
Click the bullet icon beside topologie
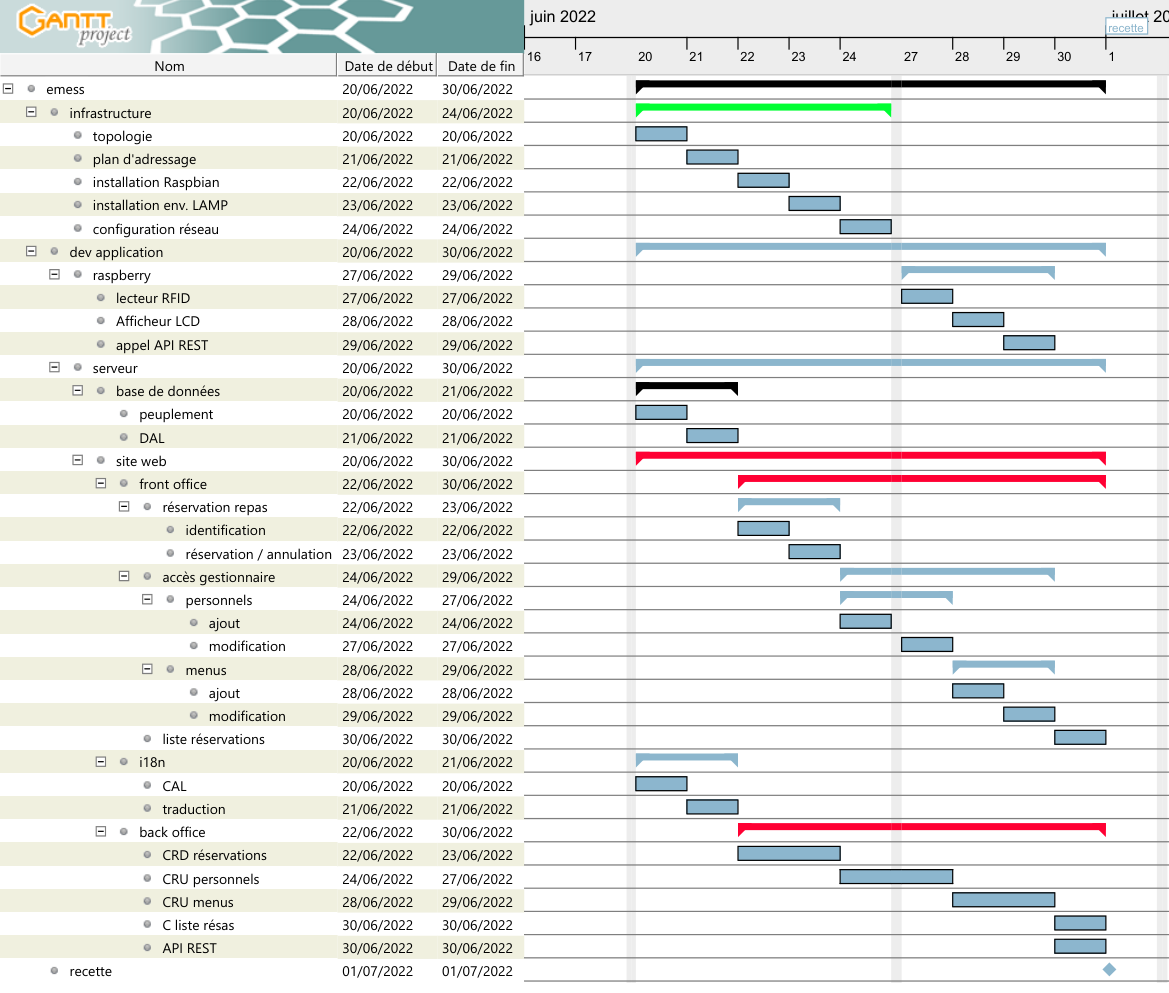click(x=77, y=135)
